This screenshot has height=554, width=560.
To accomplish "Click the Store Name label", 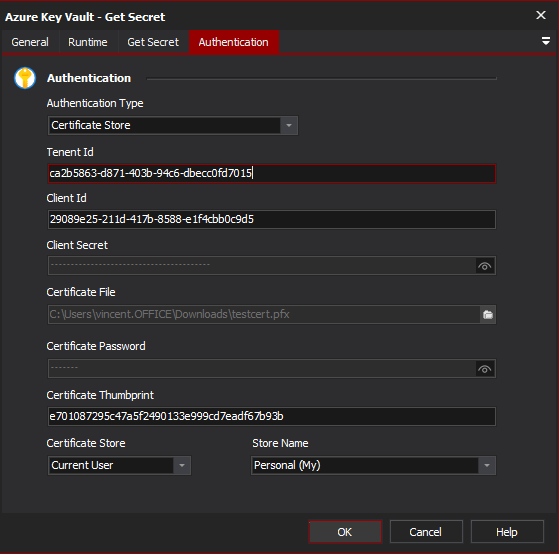I will [280, 443].
